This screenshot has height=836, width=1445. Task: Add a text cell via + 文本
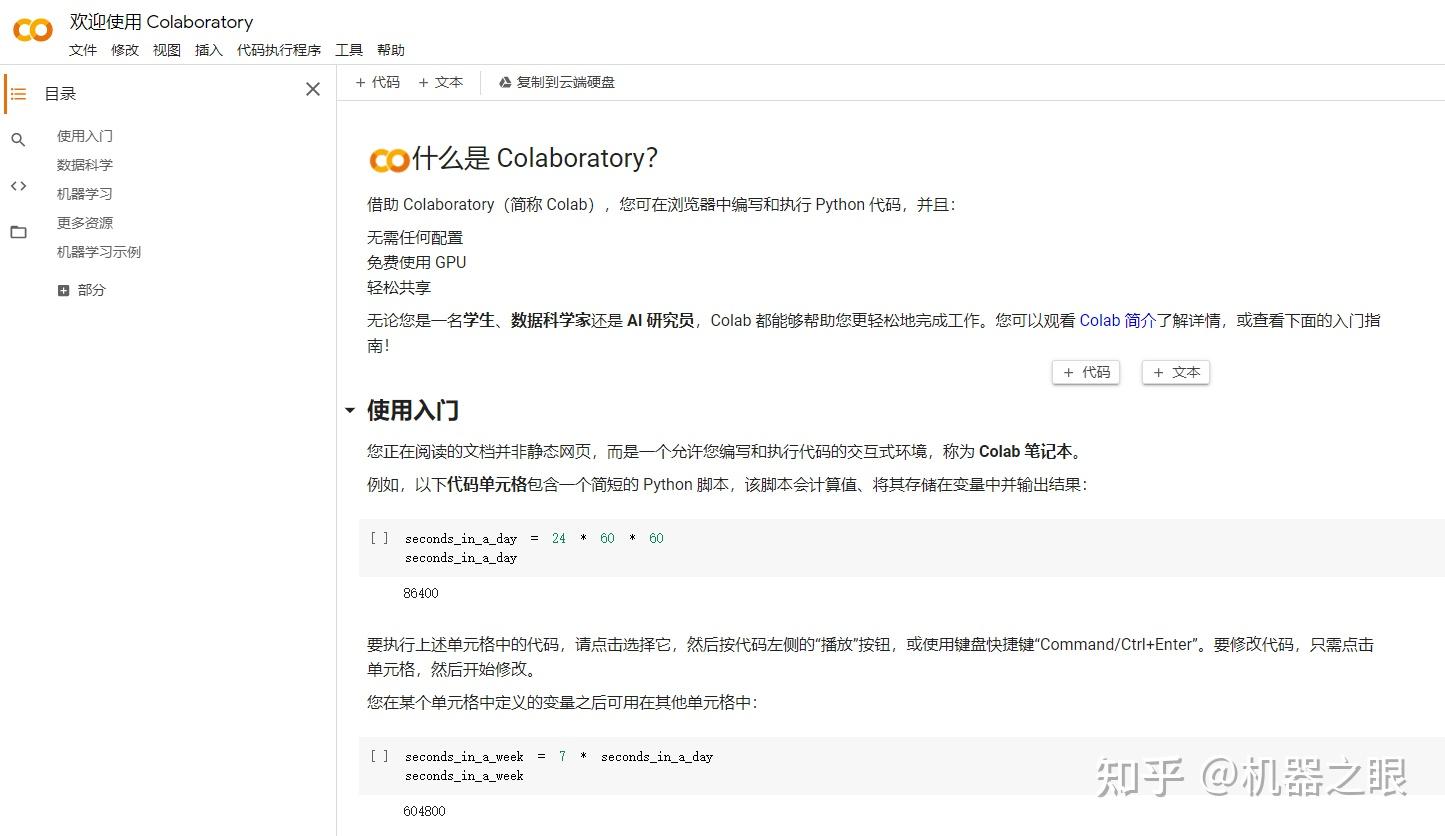tap(440, 82)
